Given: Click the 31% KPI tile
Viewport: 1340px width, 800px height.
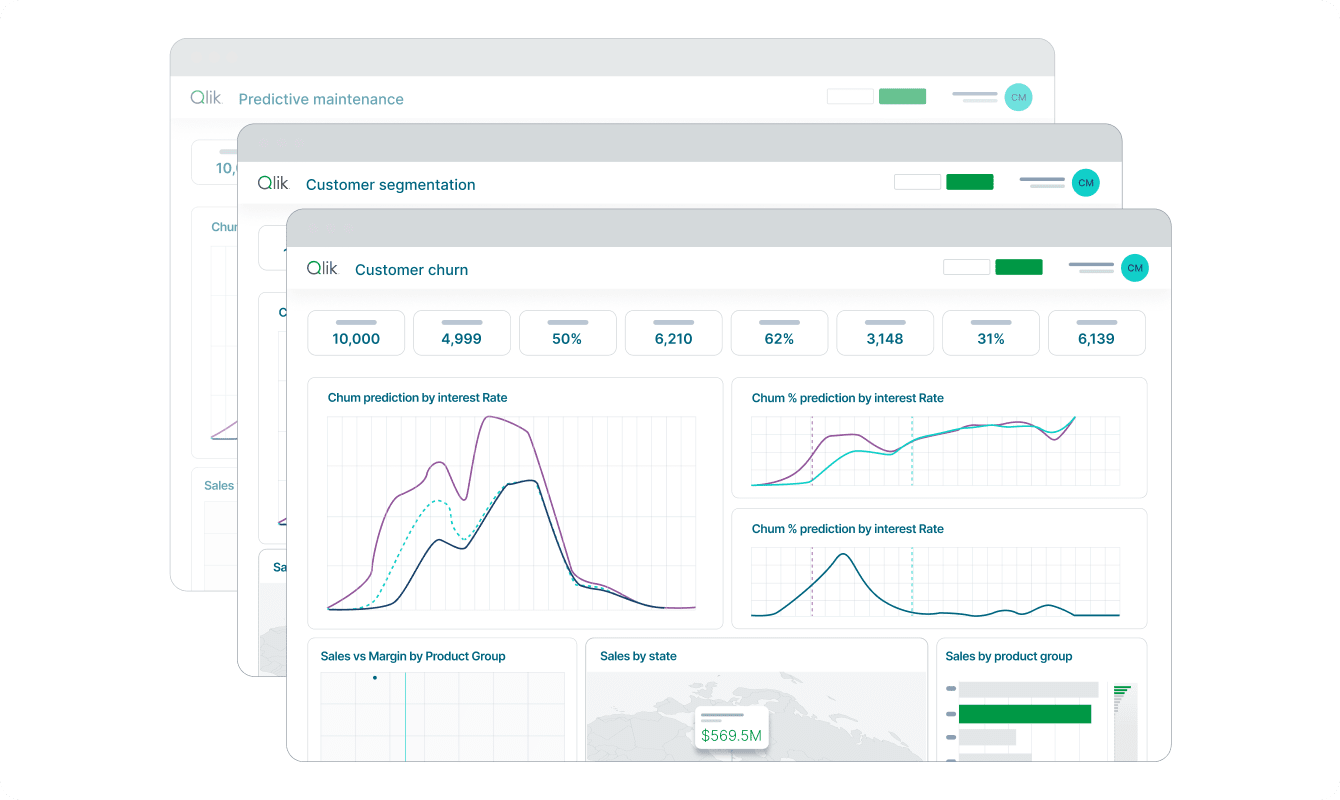Looking at the screenshot, I should 991,333.
